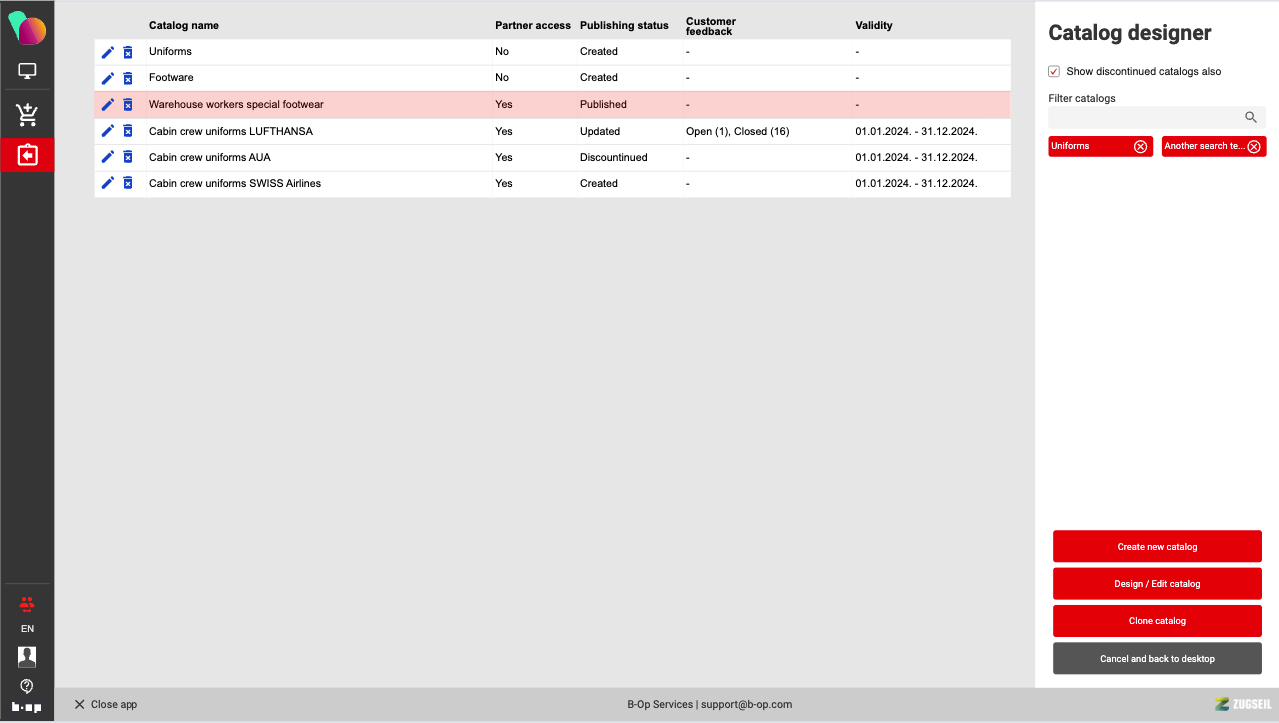Click the red catalog designer sidebar icon
1279x723 pixels.
pos(27,155)
